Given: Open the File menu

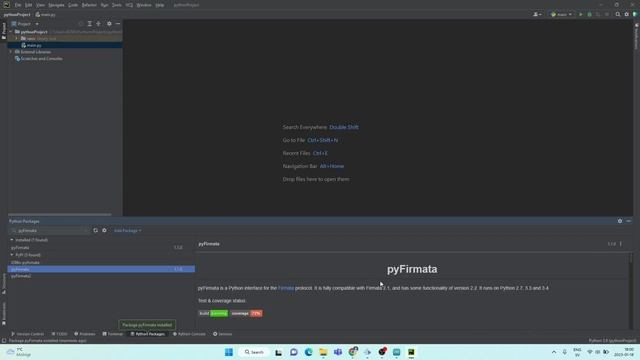Looking at the screenshot, I should click(x=18, y=5).
